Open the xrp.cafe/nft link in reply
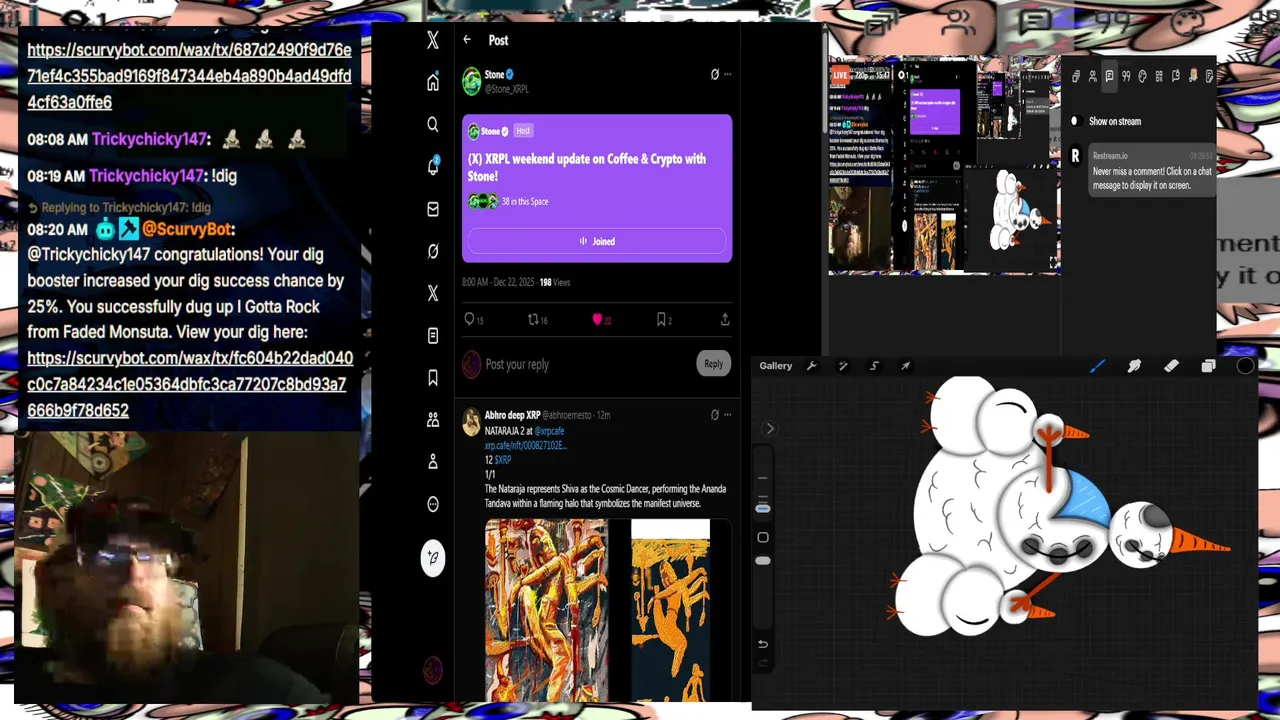The height and width of the screenshot is (720, 1280). pyautogui.click(x=526, y=445)
